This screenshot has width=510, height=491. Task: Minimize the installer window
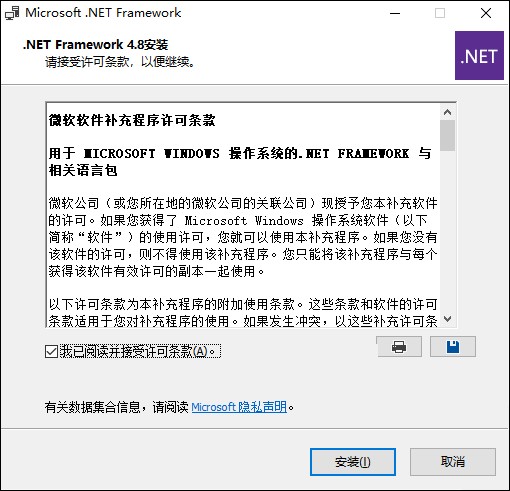click(x=395, y=13)
